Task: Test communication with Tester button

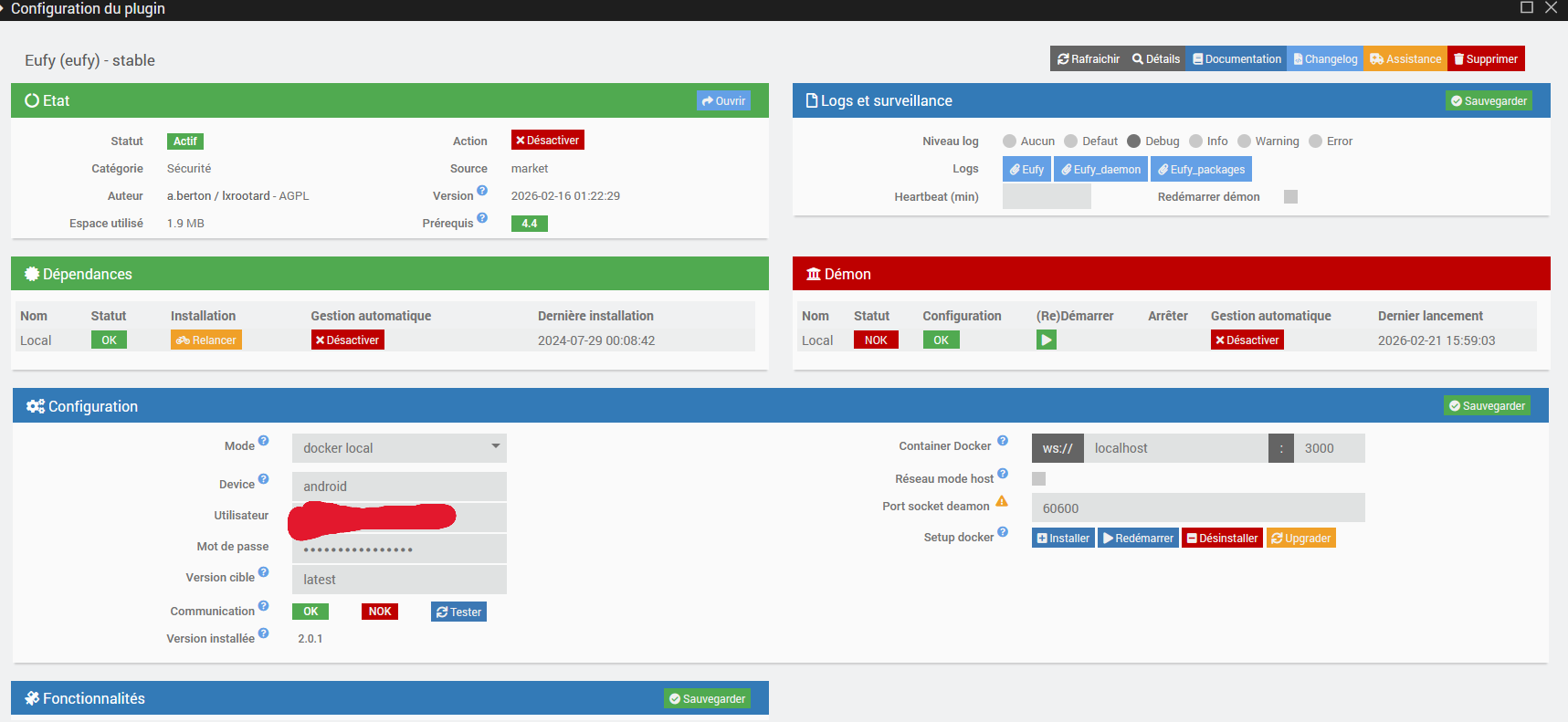Action: (458, 612)
